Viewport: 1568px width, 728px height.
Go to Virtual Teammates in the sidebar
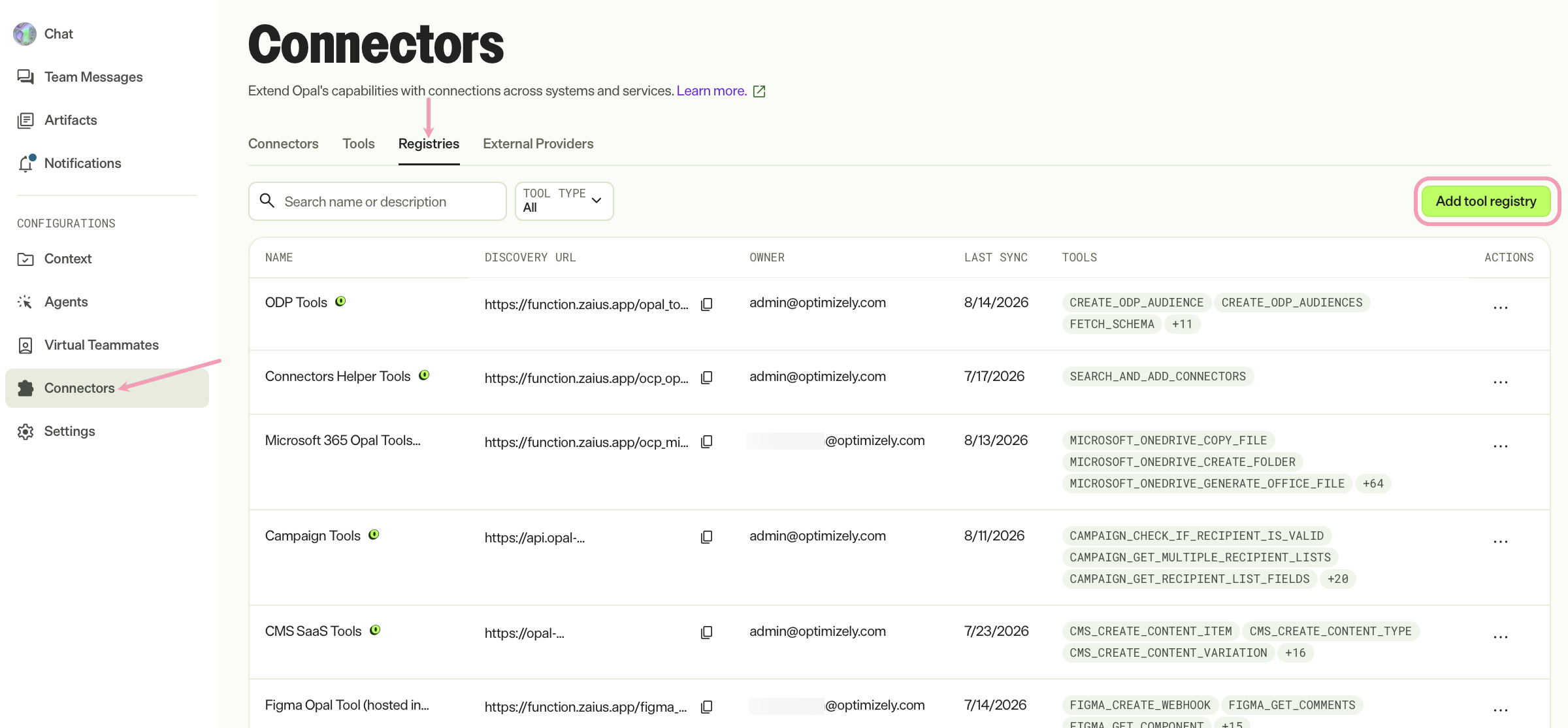(x=101, y=345)
